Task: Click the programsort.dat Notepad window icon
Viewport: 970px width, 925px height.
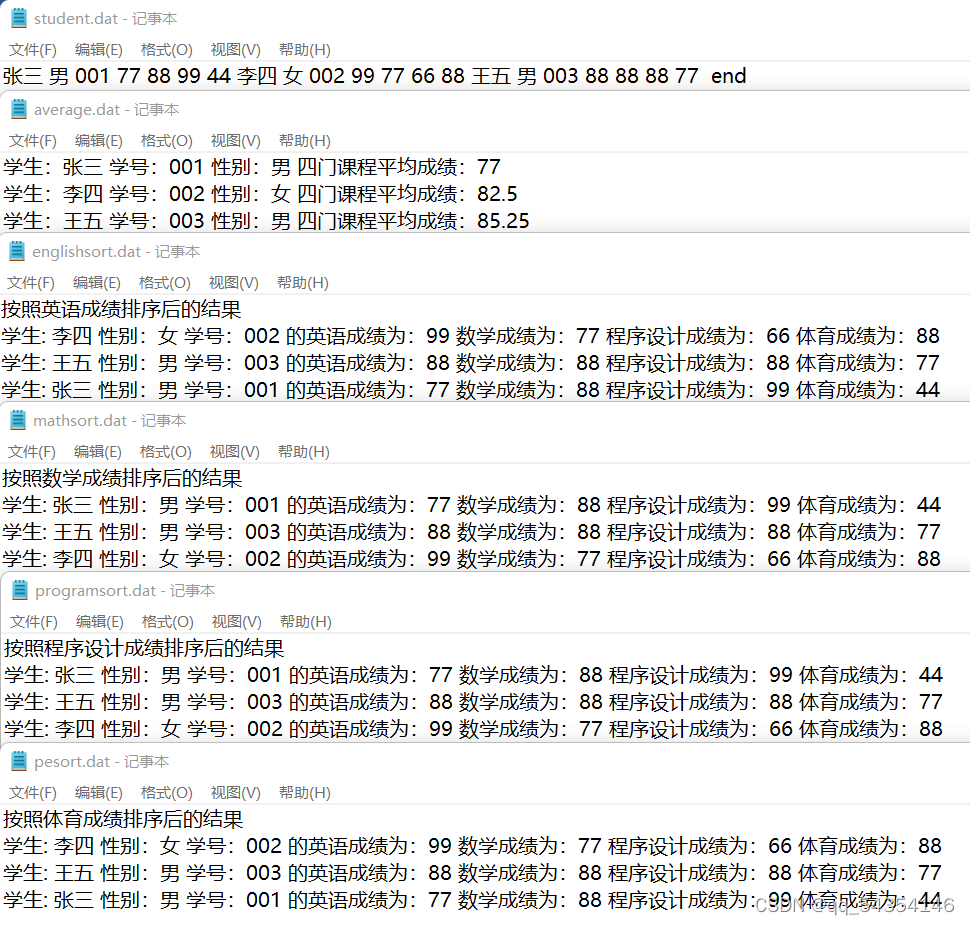Action: (x=20, y=590)
